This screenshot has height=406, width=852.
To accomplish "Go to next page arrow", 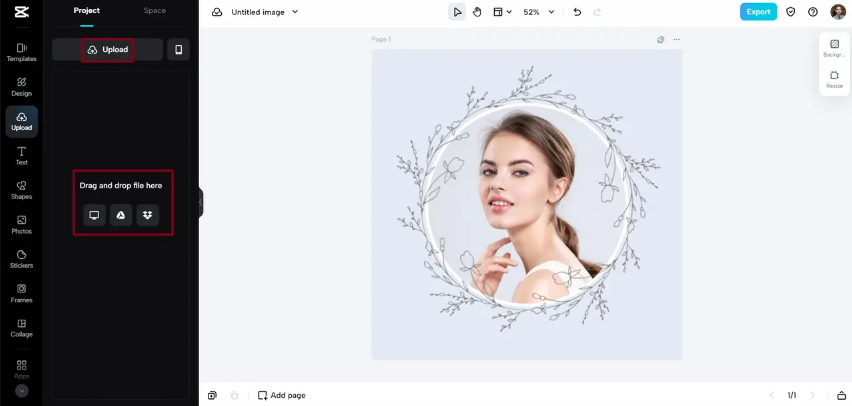I will coord(813,395).
